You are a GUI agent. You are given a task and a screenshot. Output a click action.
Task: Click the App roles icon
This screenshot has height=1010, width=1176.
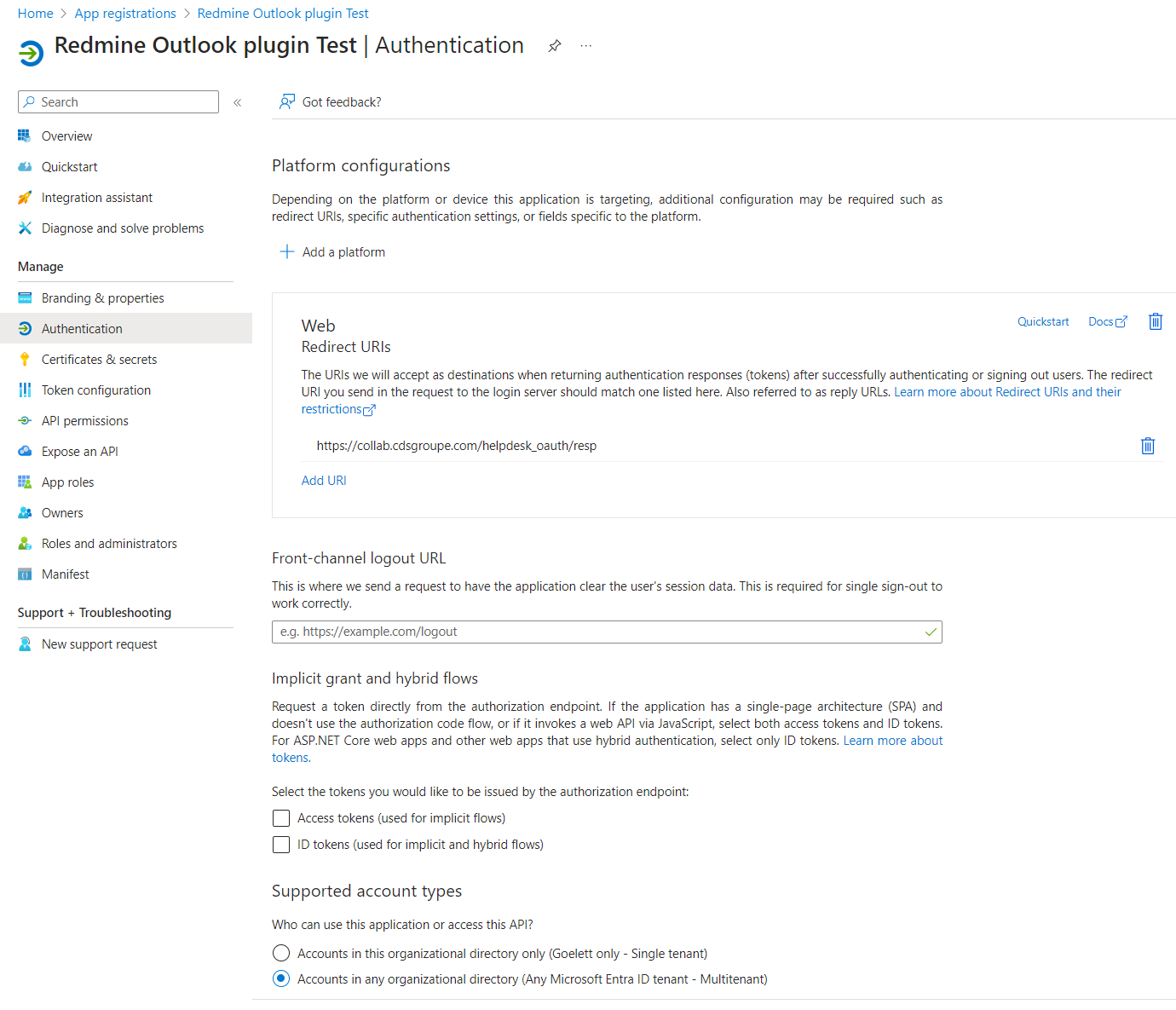click(25, 482)
